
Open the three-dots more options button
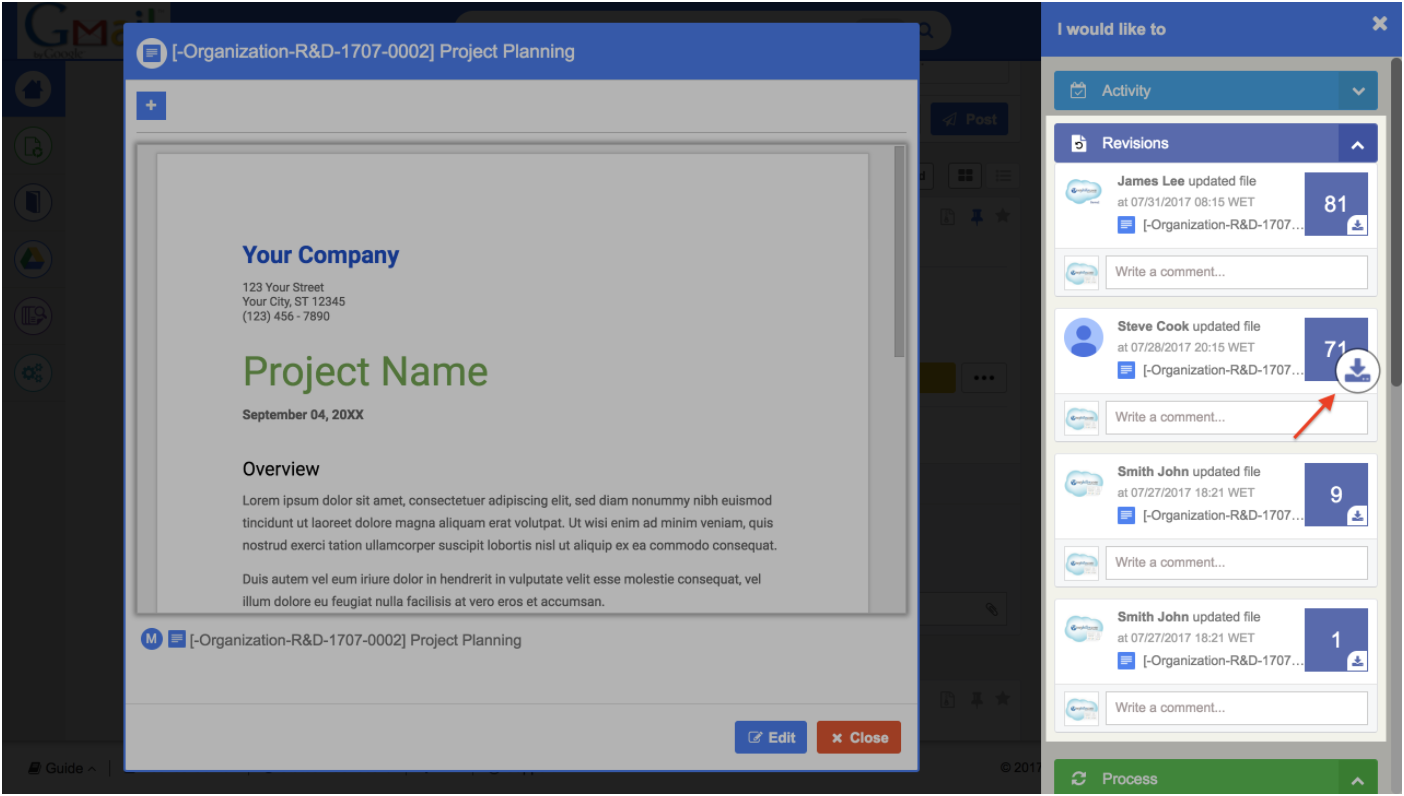tap(984, 378)
